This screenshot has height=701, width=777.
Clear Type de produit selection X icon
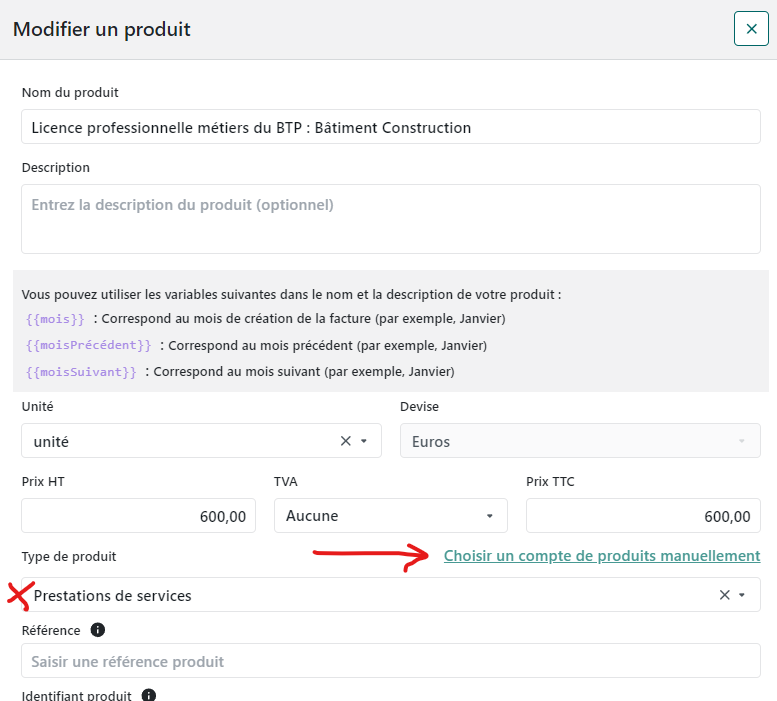(x=725, y=595)
